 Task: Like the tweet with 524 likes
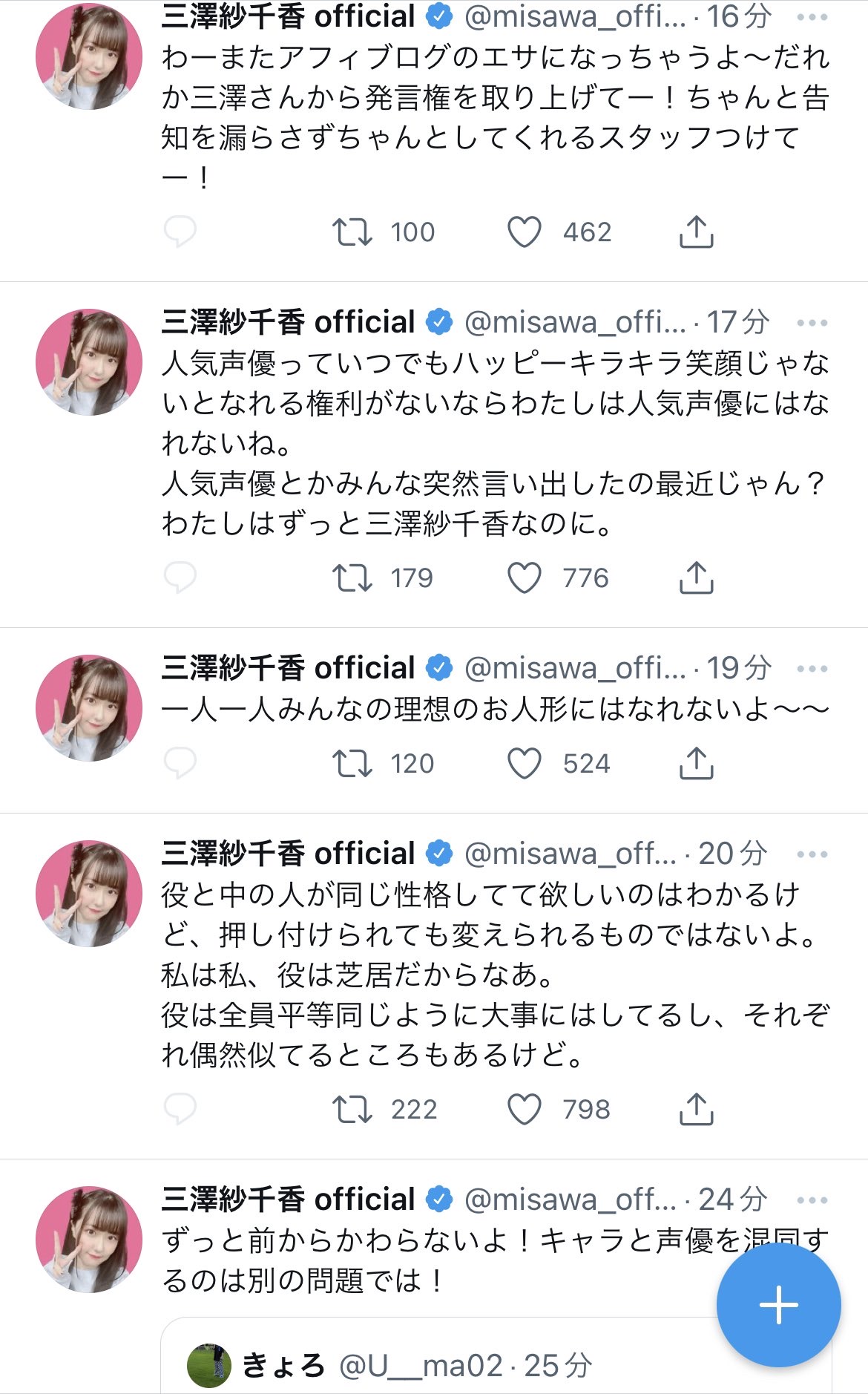point(525,764)
